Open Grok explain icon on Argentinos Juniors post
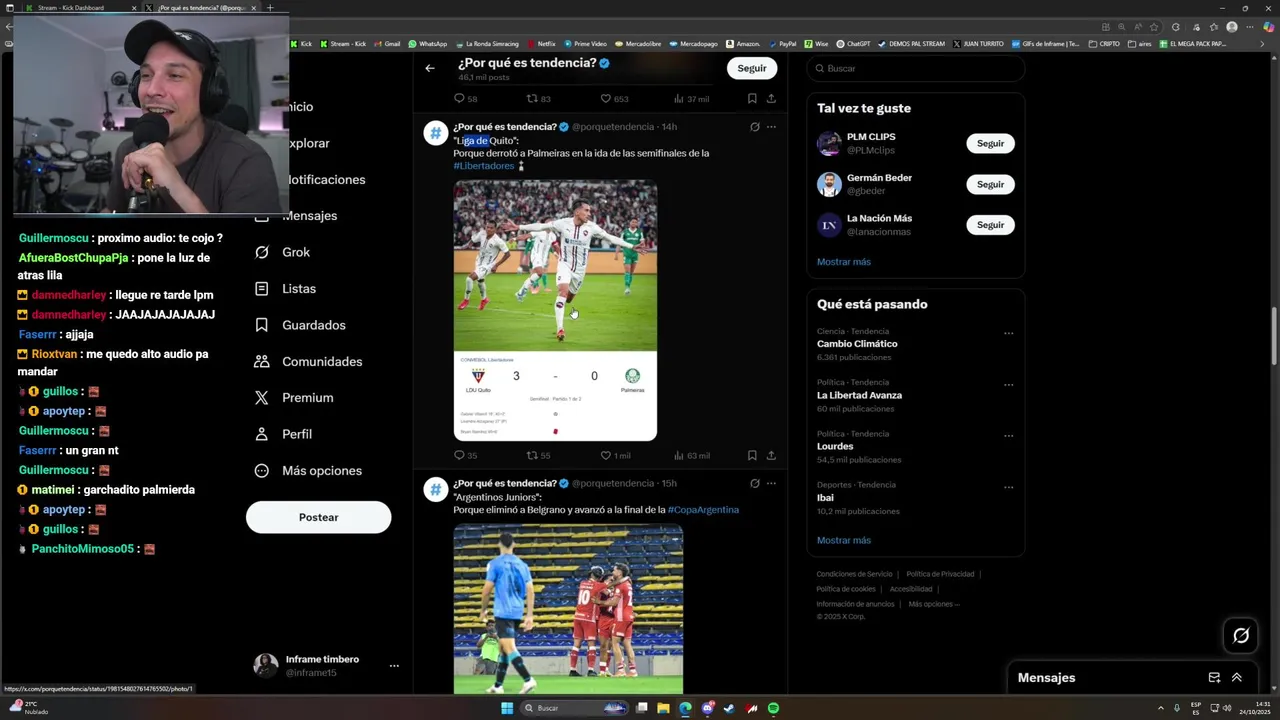The image size is (1280, 720). (755, 483)
